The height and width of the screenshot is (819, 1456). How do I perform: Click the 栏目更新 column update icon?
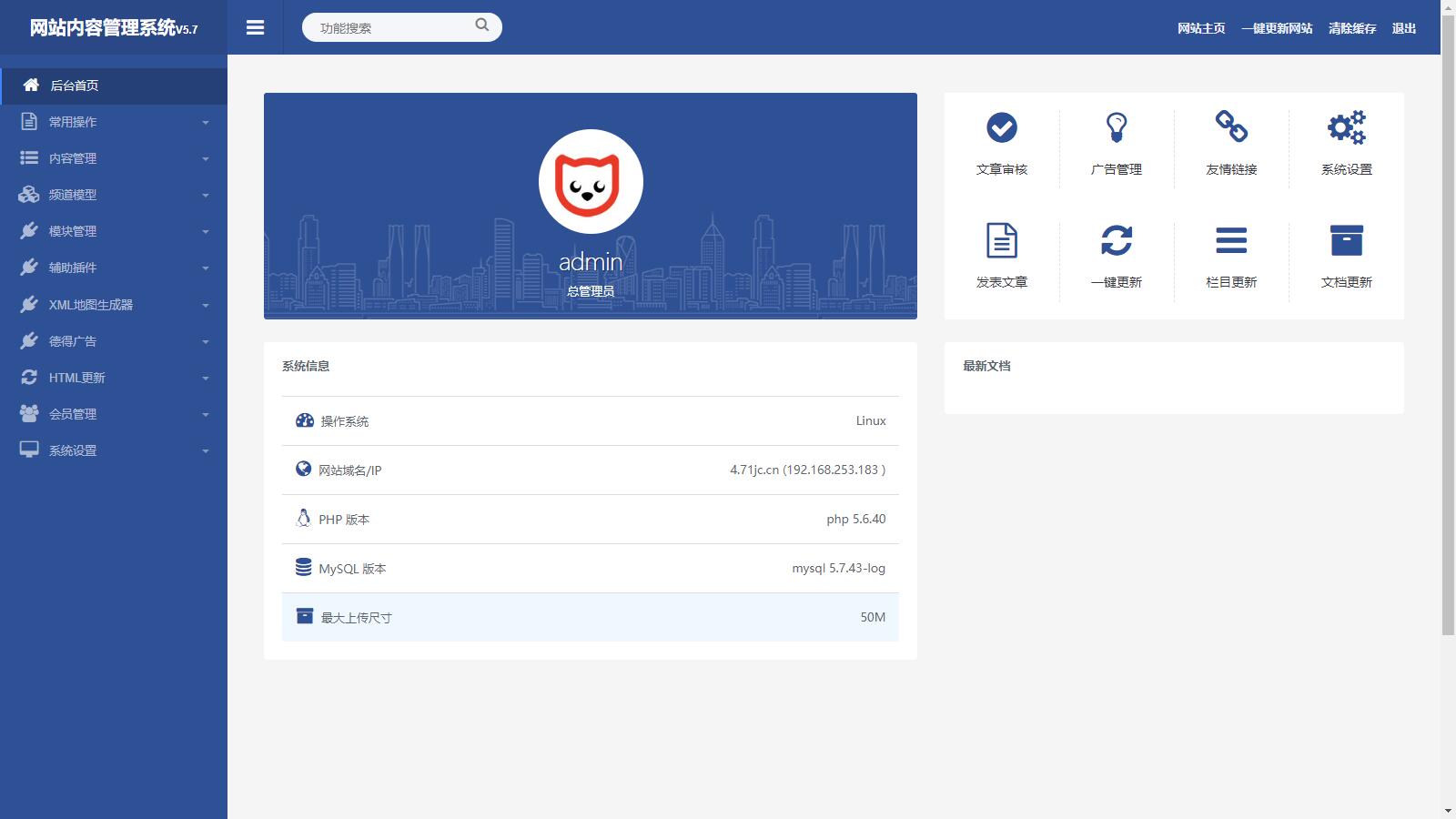pyautogui.click(x=1231, y=240)
